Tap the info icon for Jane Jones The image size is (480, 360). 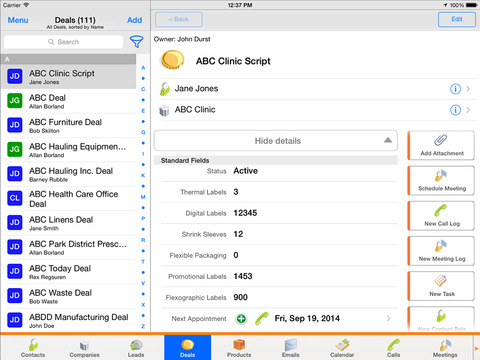pos(455,89)
